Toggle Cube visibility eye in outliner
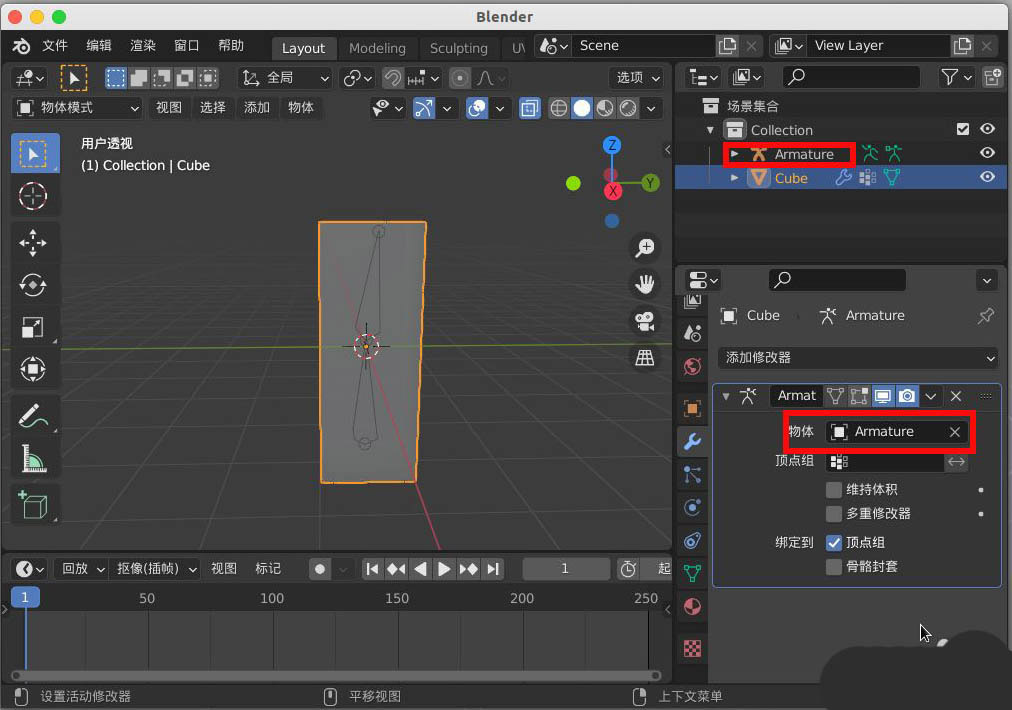This screenshot has width=1012, height=710. coord(987,177)
